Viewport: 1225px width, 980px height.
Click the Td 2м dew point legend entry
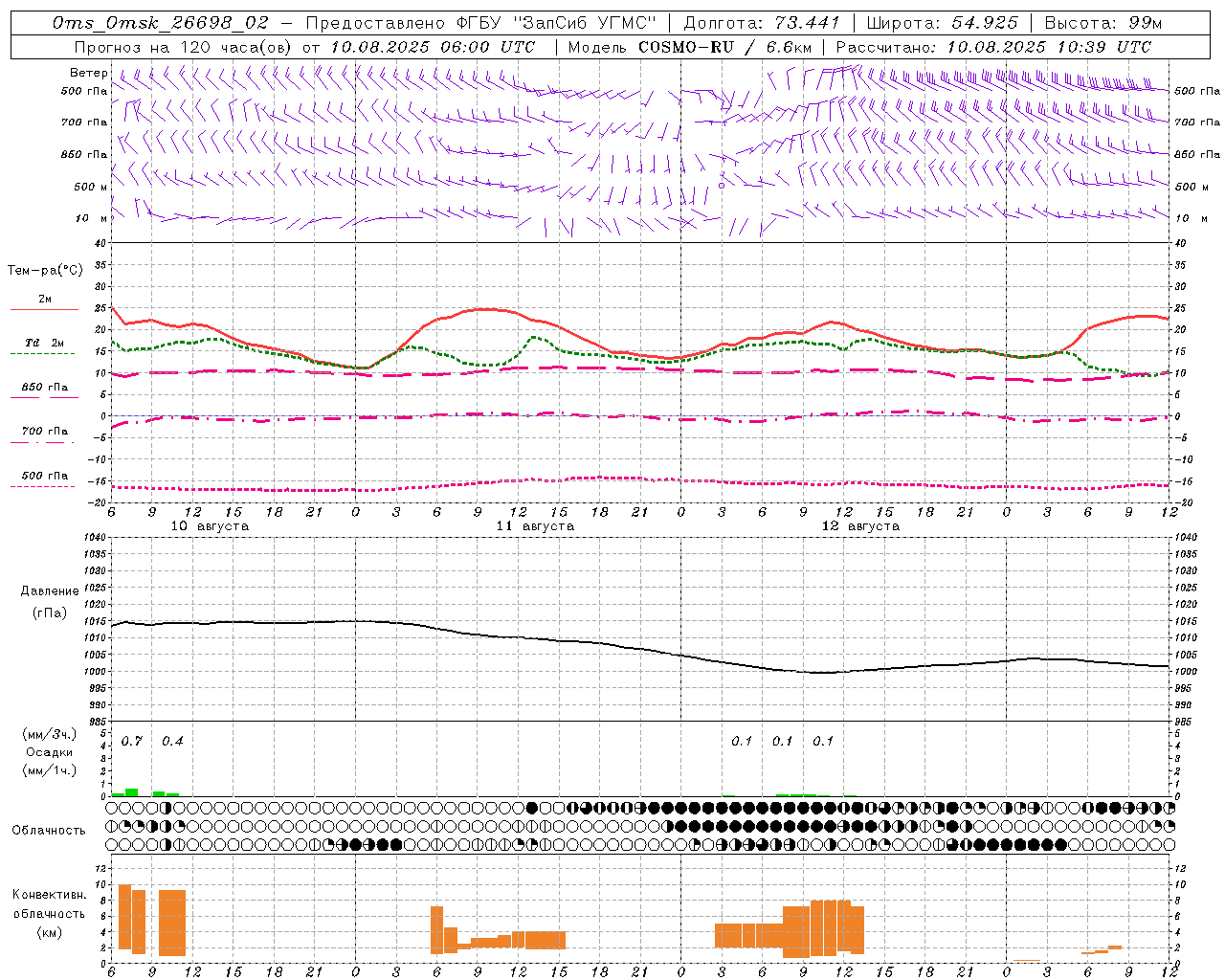[45, 343]
